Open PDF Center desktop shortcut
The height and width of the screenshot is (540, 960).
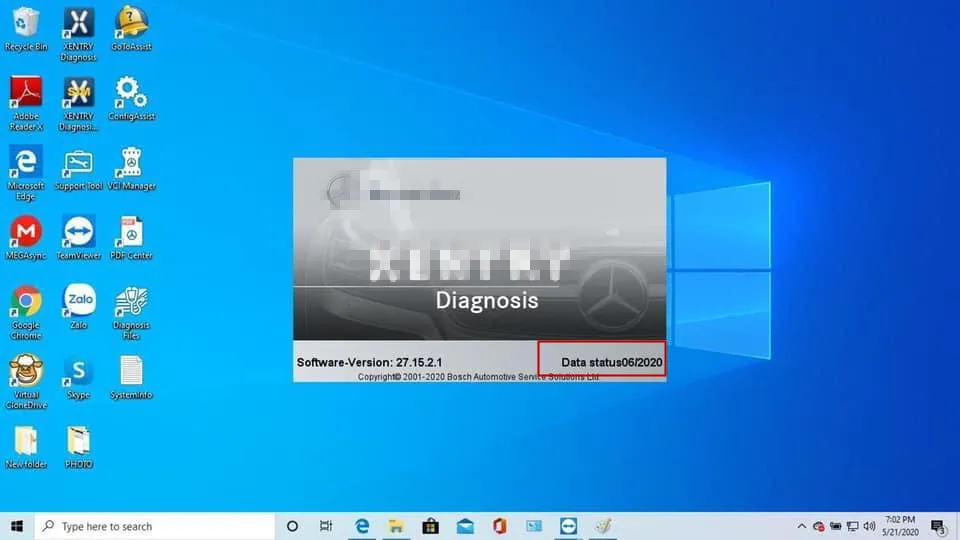[x=131, y=238]
